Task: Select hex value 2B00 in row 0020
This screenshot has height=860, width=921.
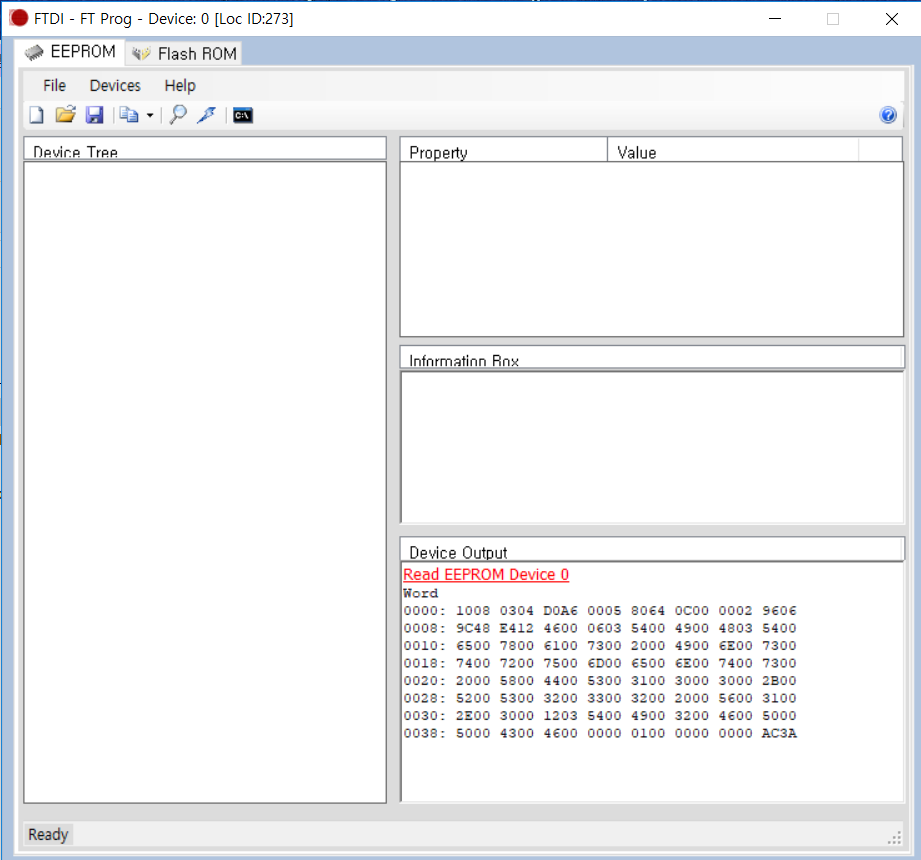Action: pyautogui.click(x=779, y=681)
